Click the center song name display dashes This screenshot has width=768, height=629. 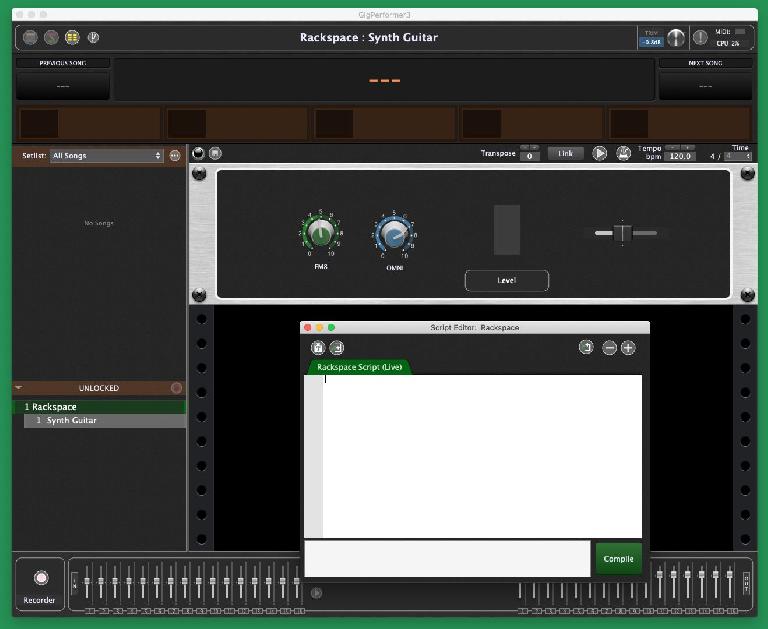[384, 81]
